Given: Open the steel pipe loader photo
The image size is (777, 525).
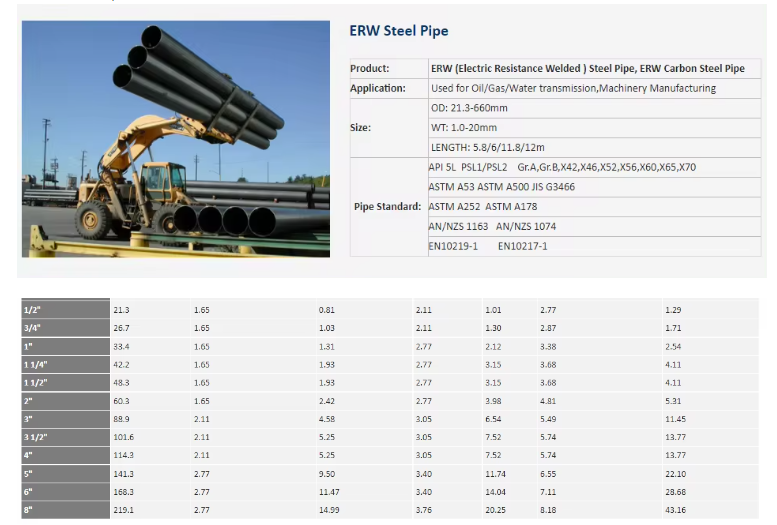Looking at the screenshot, I should click(x=176, y=139).
